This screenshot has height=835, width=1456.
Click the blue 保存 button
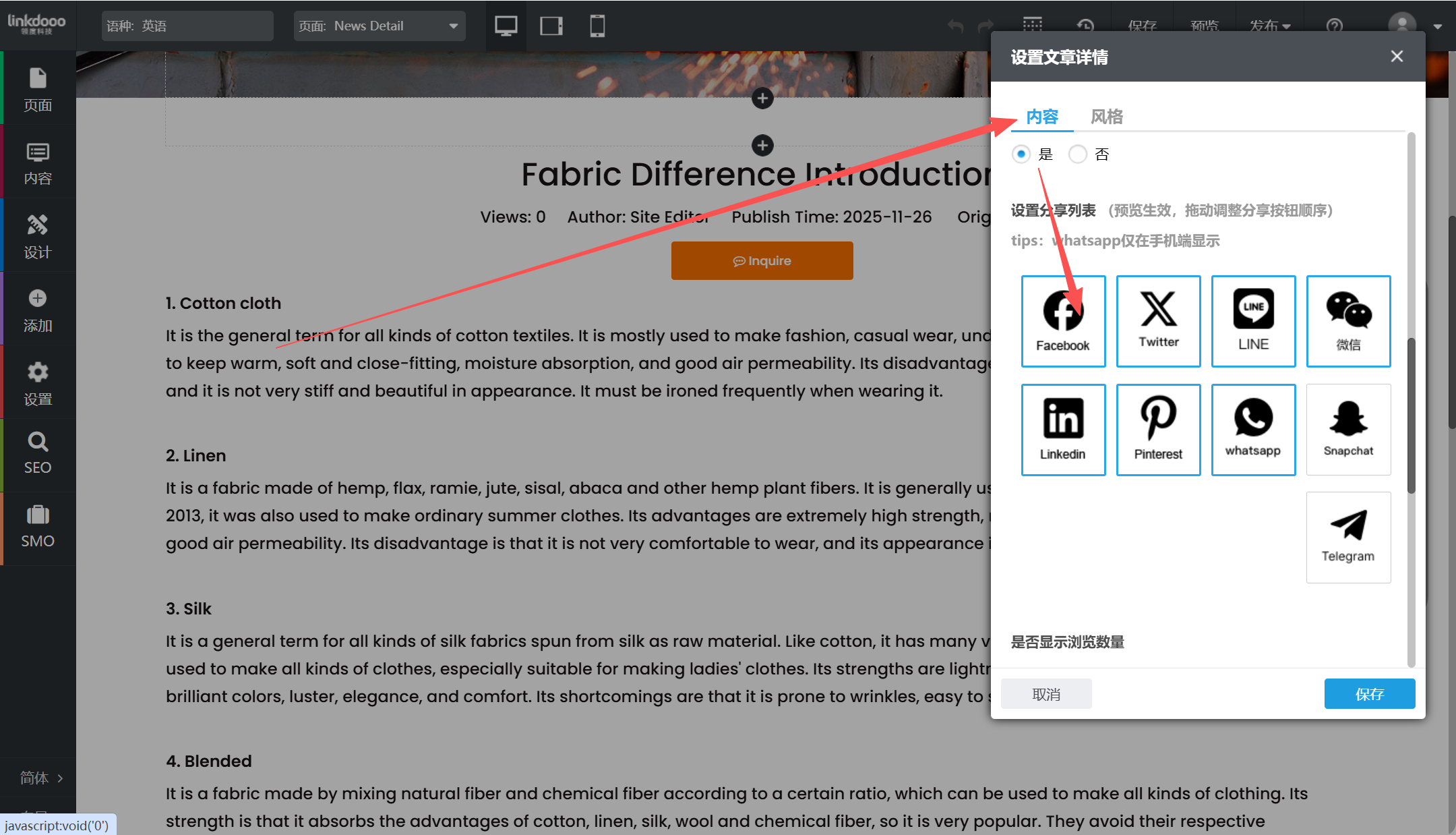(1369, 694)
